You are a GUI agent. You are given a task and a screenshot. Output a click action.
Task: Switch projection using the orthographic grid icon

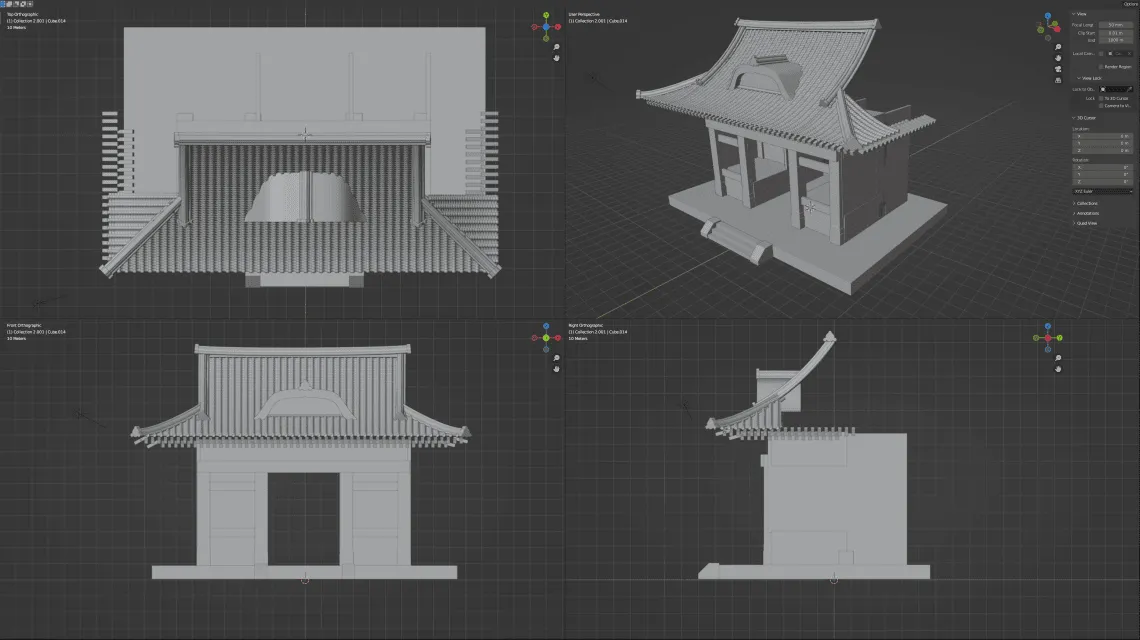coord(1057,80)
